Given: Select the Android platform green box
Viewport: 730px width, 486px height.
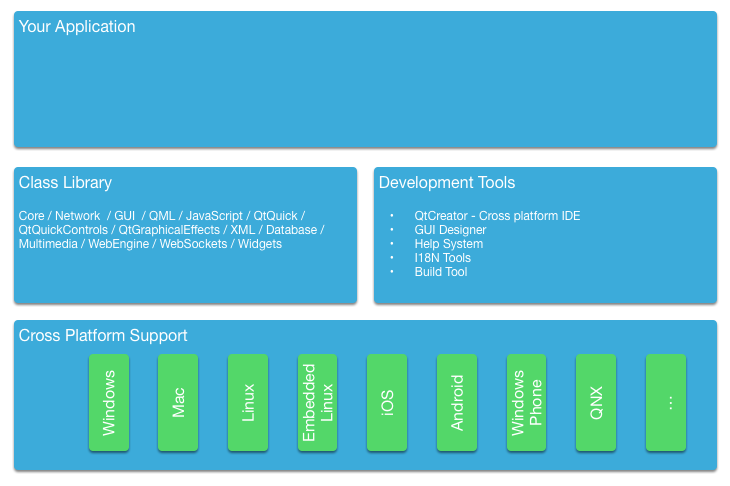Looking at the screenshot, I should point(457,402).
